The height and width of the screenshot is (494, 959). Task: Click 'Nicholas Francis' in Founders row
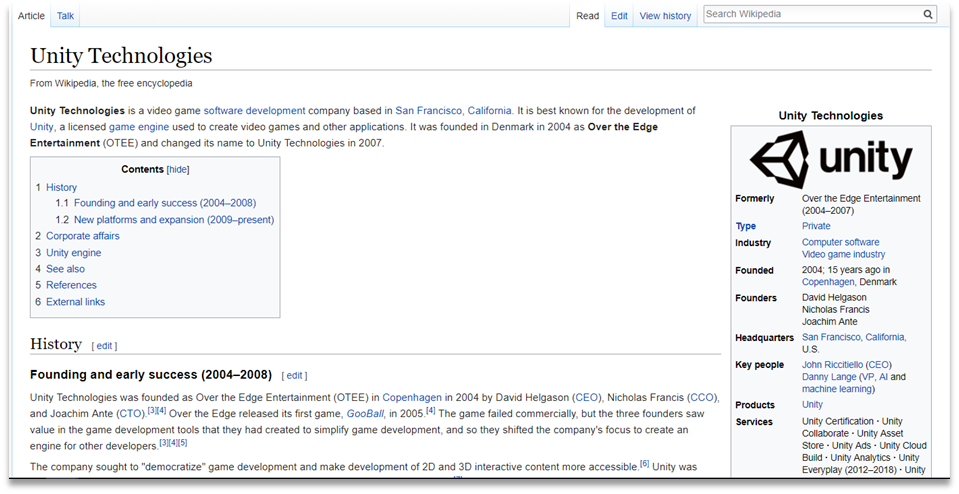click(x=835, y=309)
